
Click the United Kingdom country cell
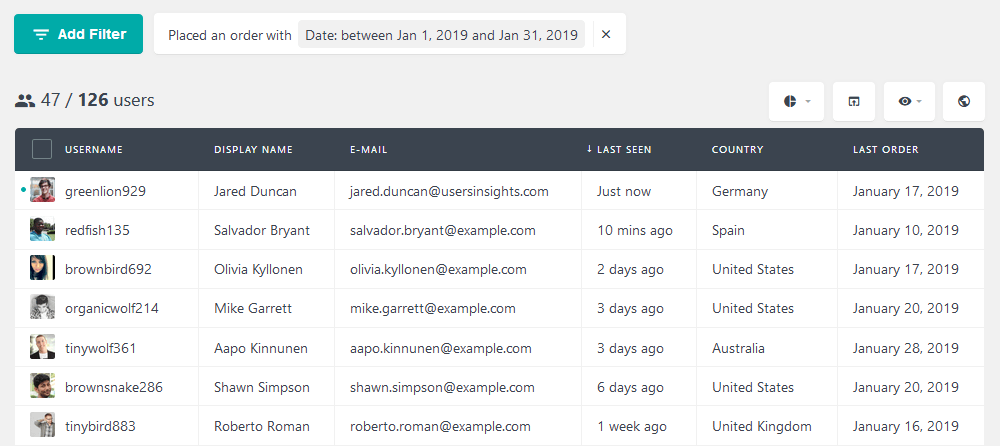pos(761,426)
